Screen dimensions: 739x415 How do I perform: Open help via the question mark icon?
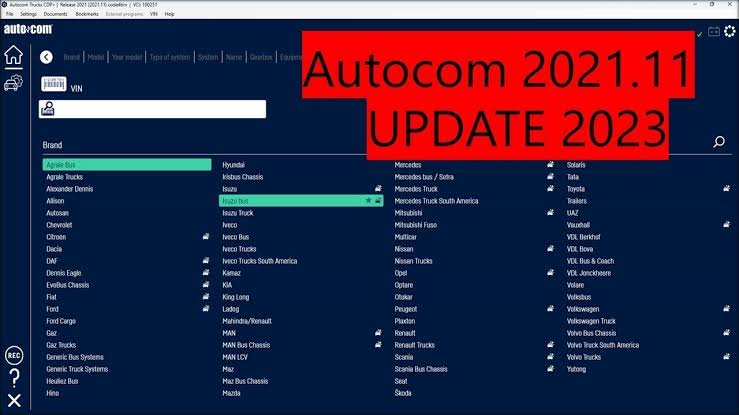click(x=14, y=378)
